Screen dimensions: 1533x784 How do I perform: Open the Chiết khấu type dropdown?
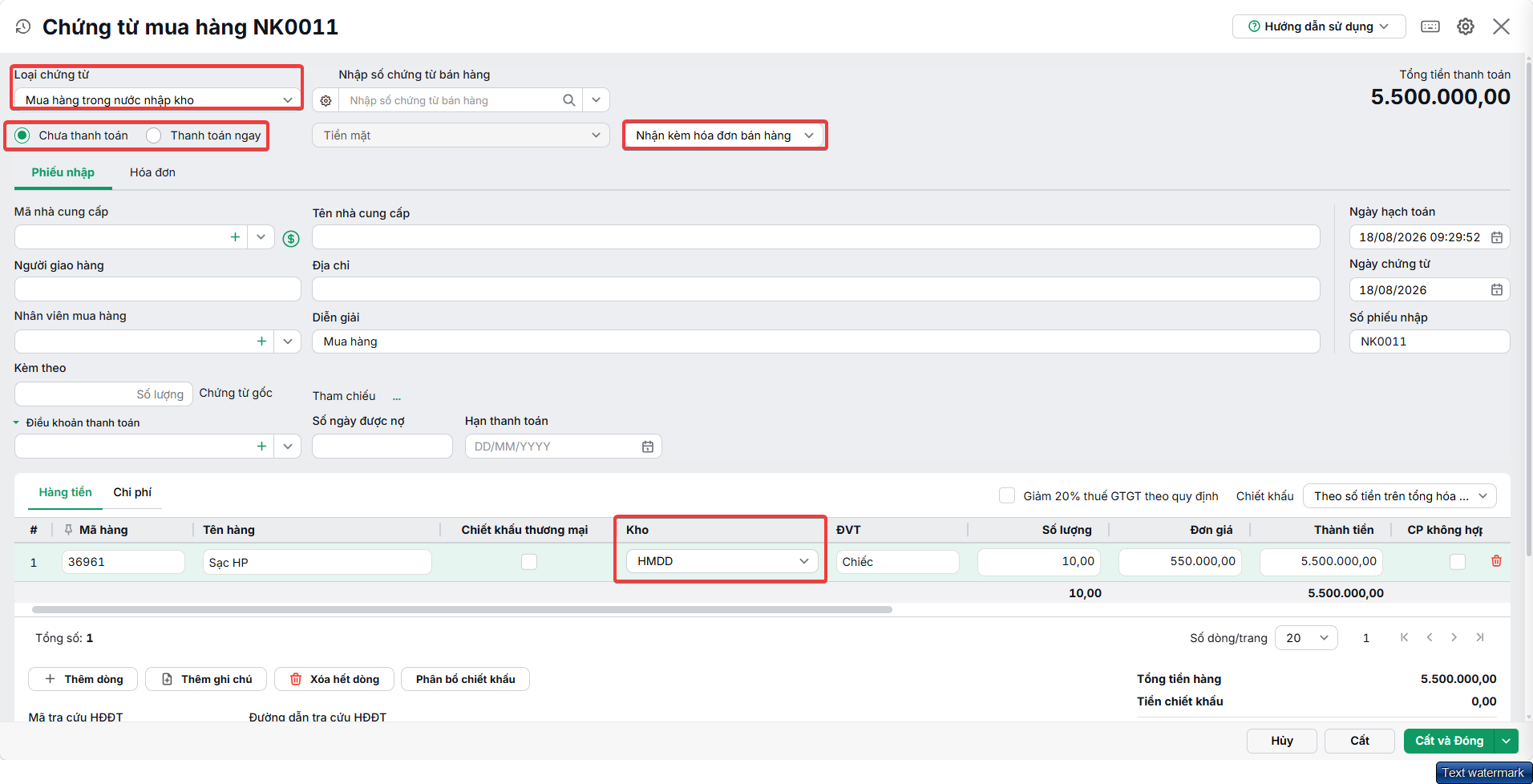tap(1400, 496)
